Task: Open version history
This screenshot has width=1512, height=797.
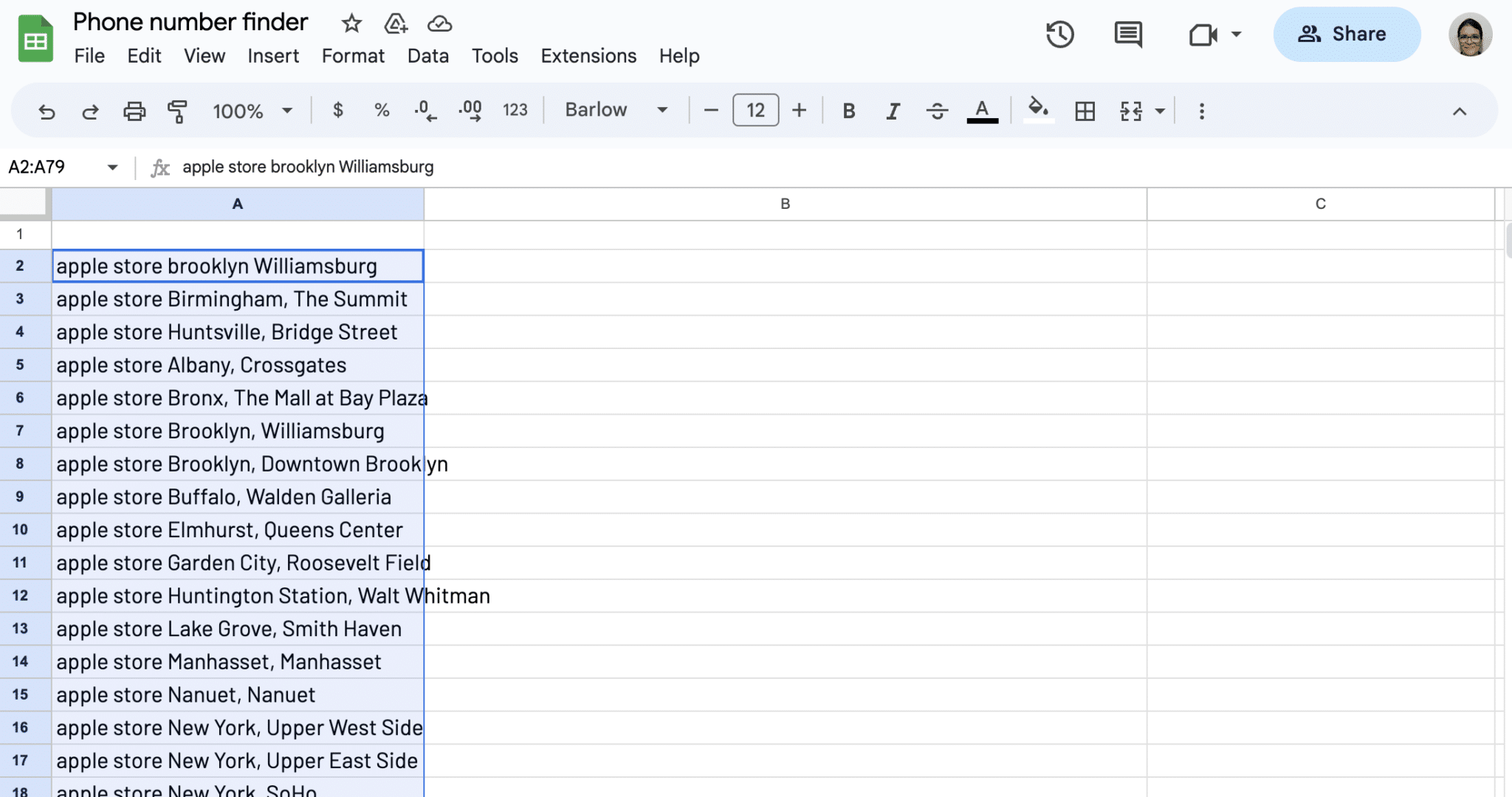Action: tap(1060, 34)
